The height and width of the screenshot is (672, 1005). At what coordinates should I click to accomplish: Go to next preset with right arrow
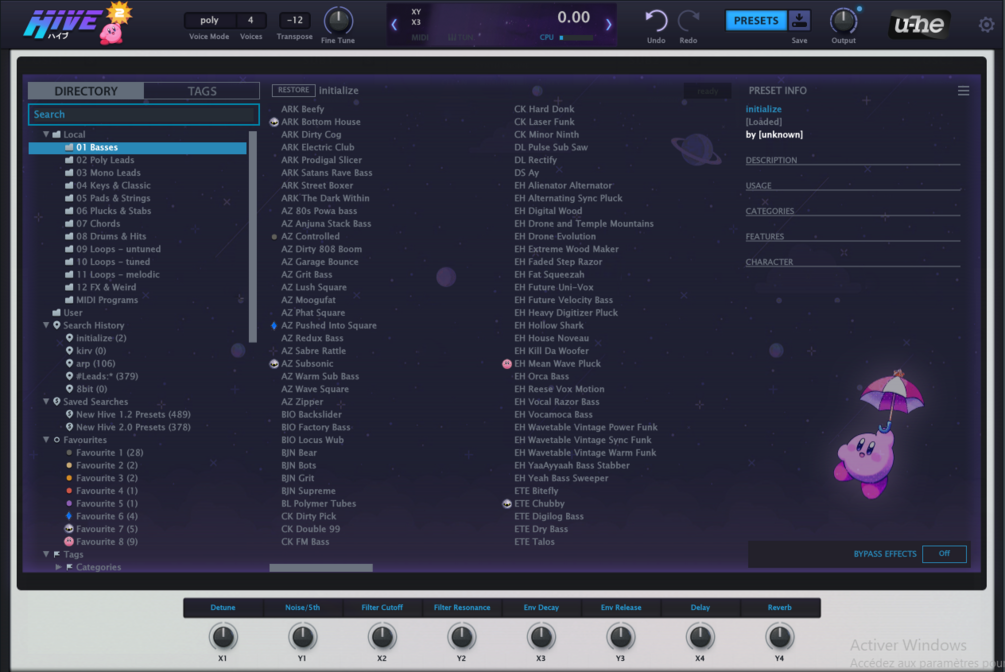[x=608, y=24]
